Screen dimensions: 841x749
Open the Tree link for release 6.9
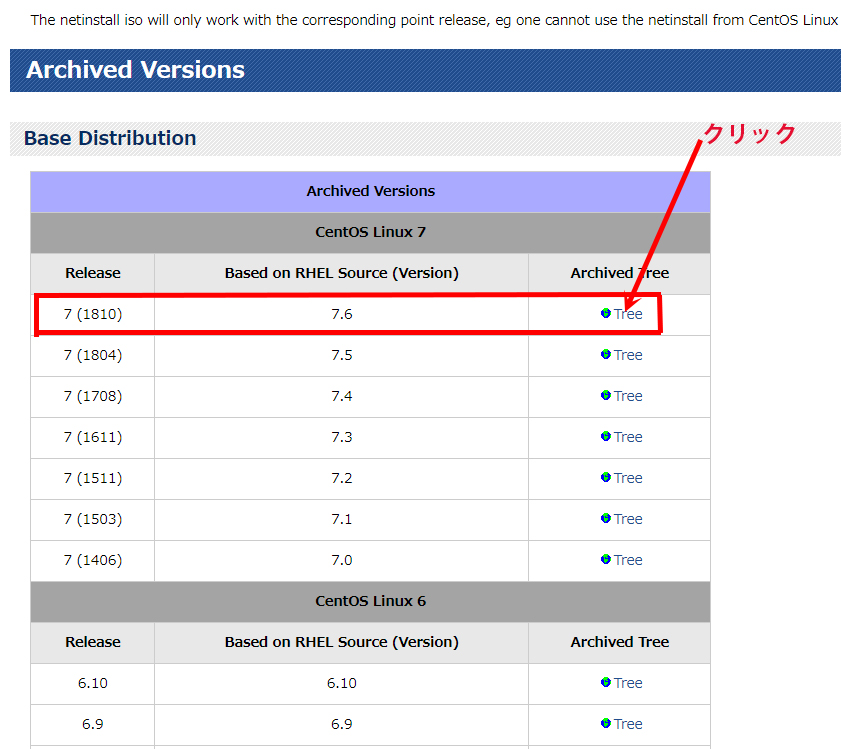(x=628, y=724)
